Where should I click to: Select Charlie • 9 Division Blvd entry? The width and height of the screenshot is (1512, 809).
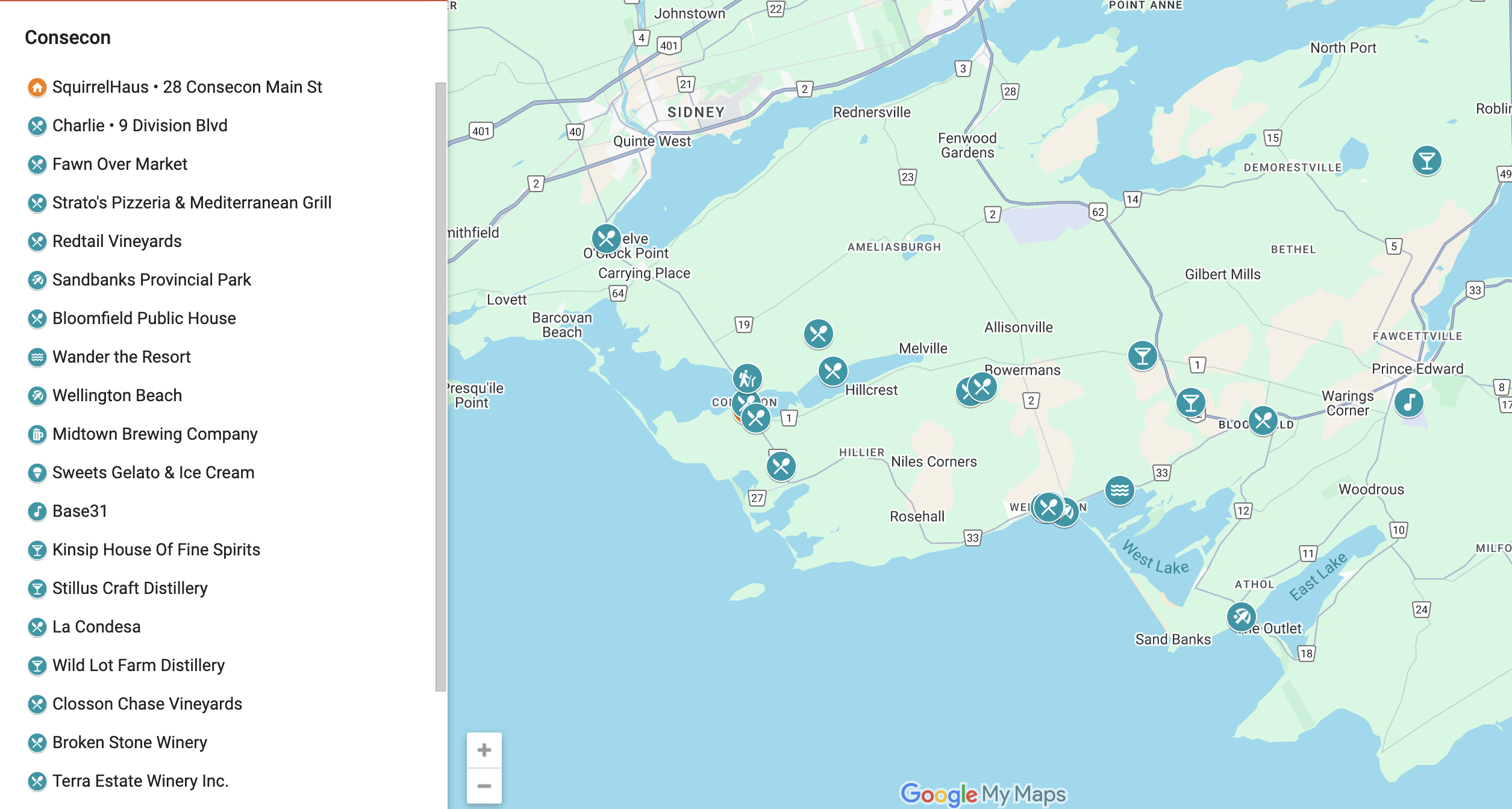(x=140, y=126)
